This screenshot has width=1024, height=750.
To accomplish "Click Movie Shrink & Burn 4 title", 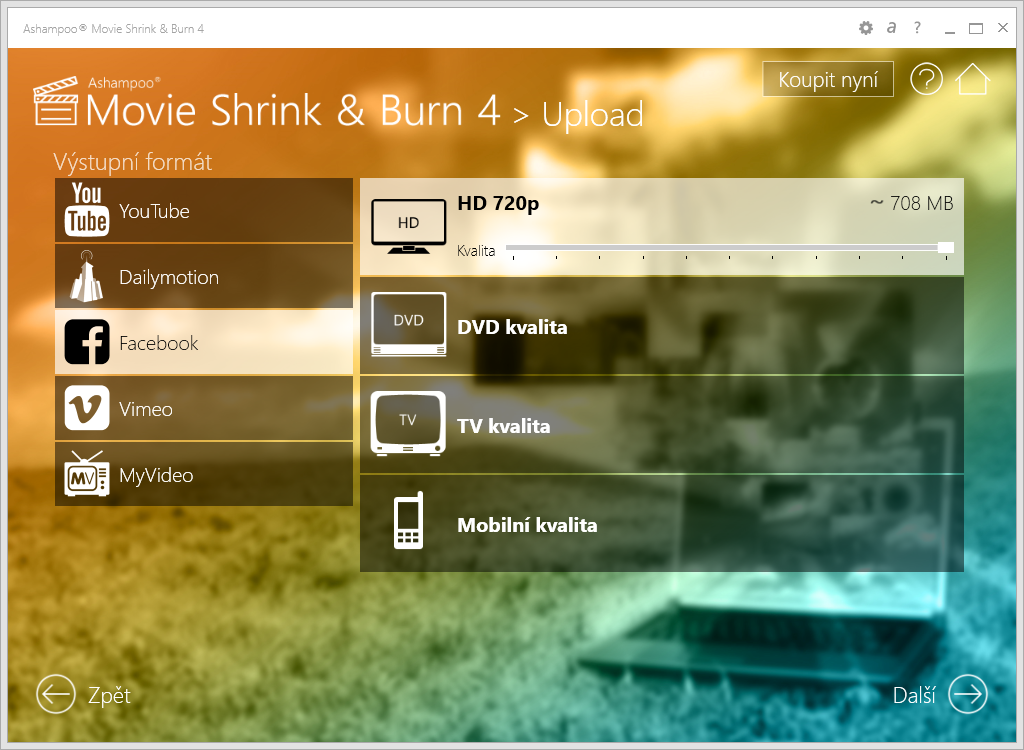I will click(x=293, y=110).
